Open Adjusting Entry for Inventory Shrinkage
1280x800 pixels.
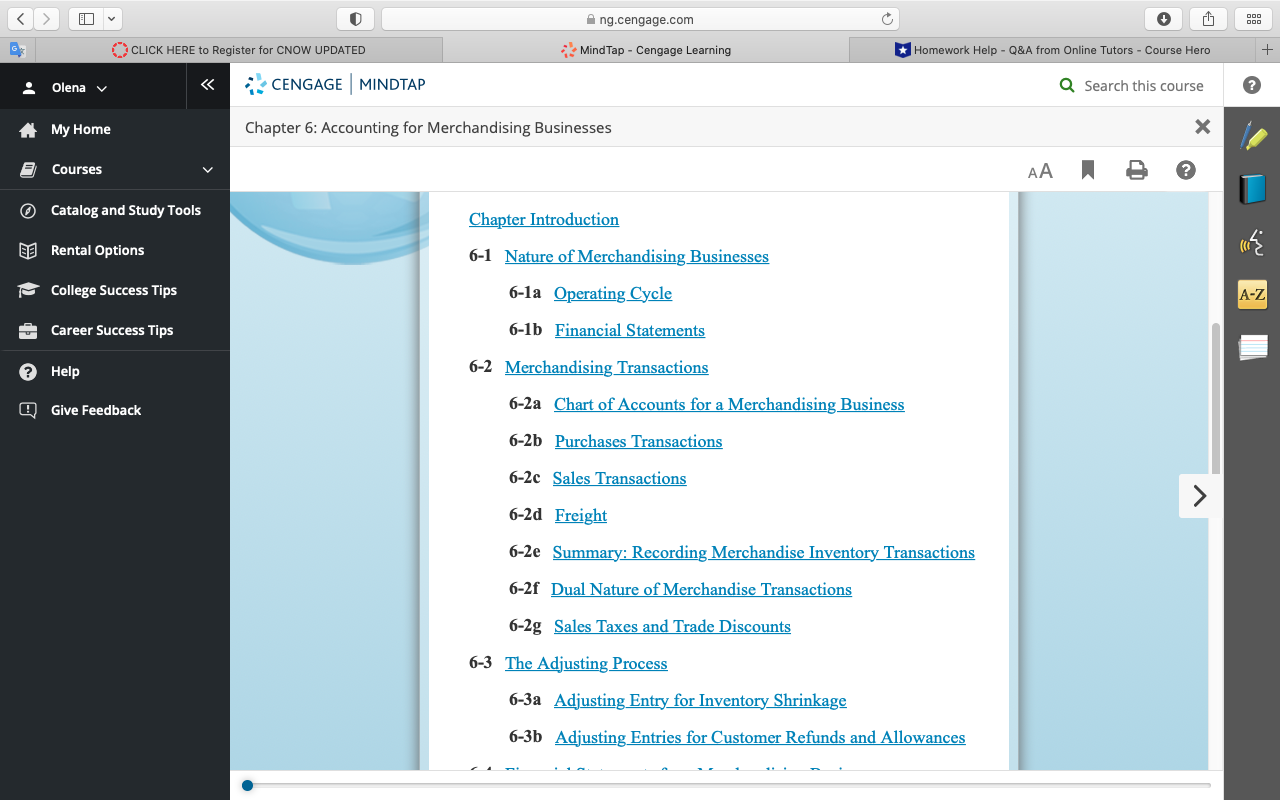[x=700, y=700]
